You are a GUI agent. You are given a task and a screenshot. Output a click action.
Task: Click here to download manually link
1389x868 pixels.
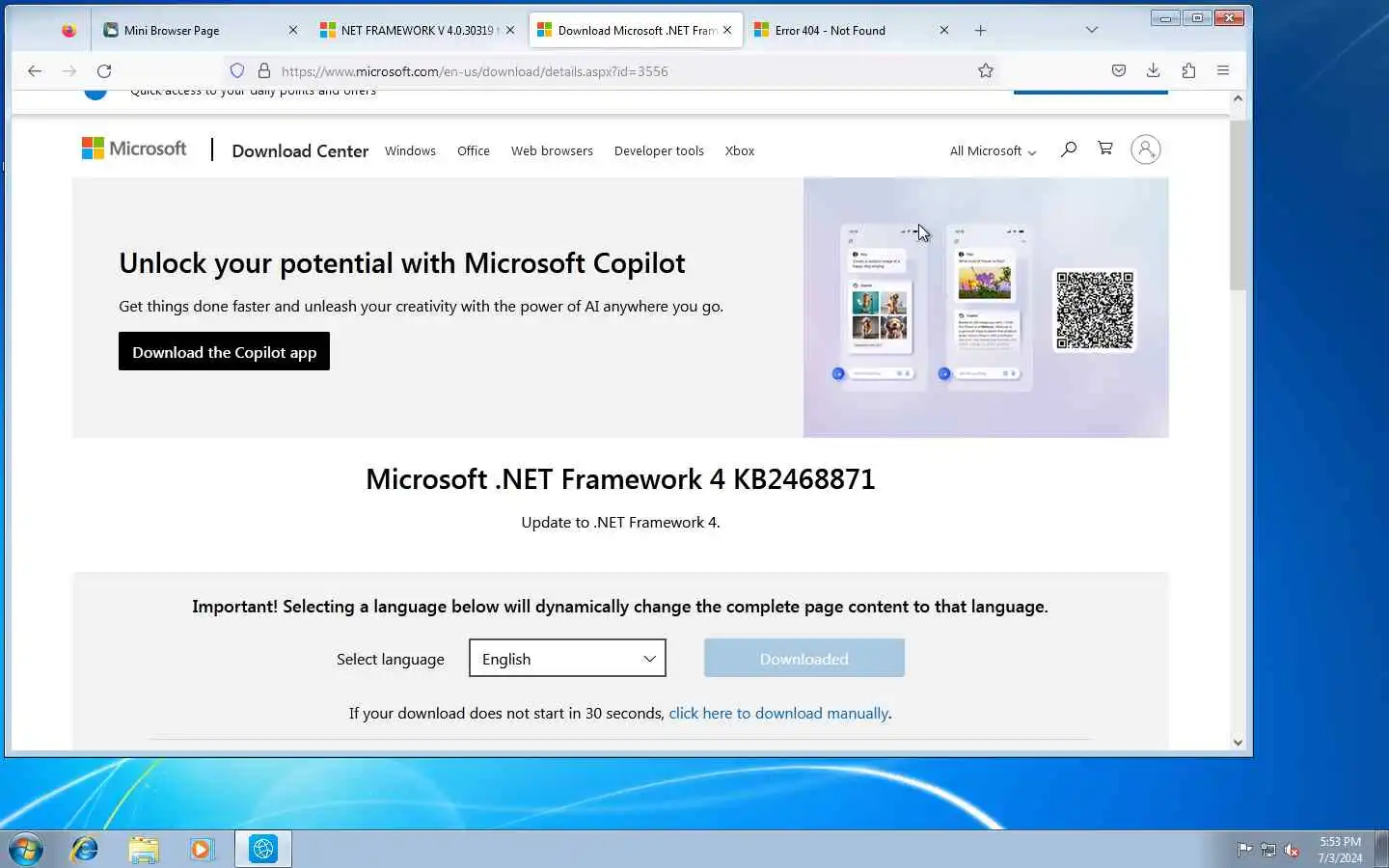(x=778, y=713)
